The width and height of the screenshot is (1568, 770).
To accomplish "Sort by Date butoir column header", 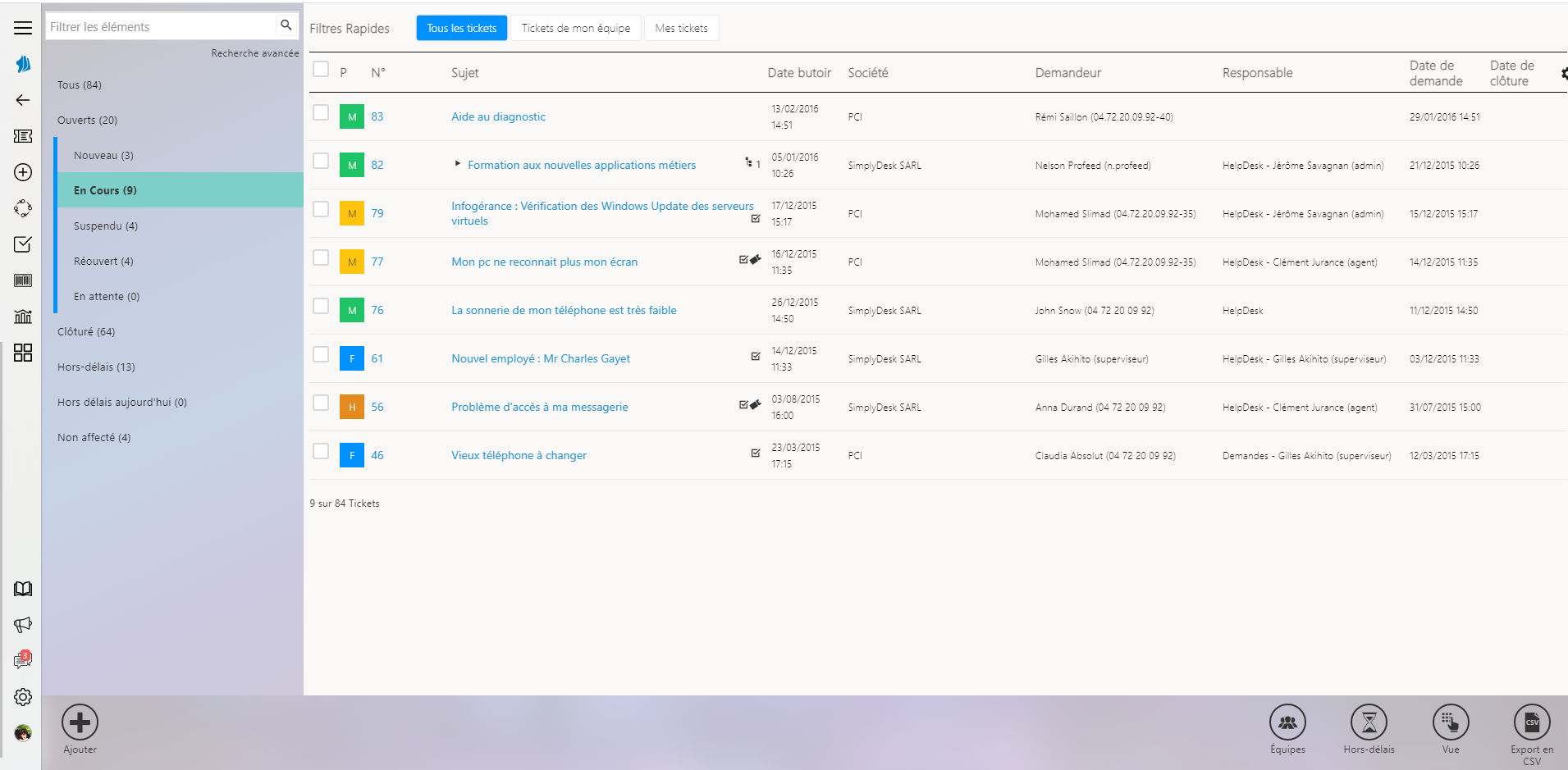I will pyautogui.click(x=799, y=73).
